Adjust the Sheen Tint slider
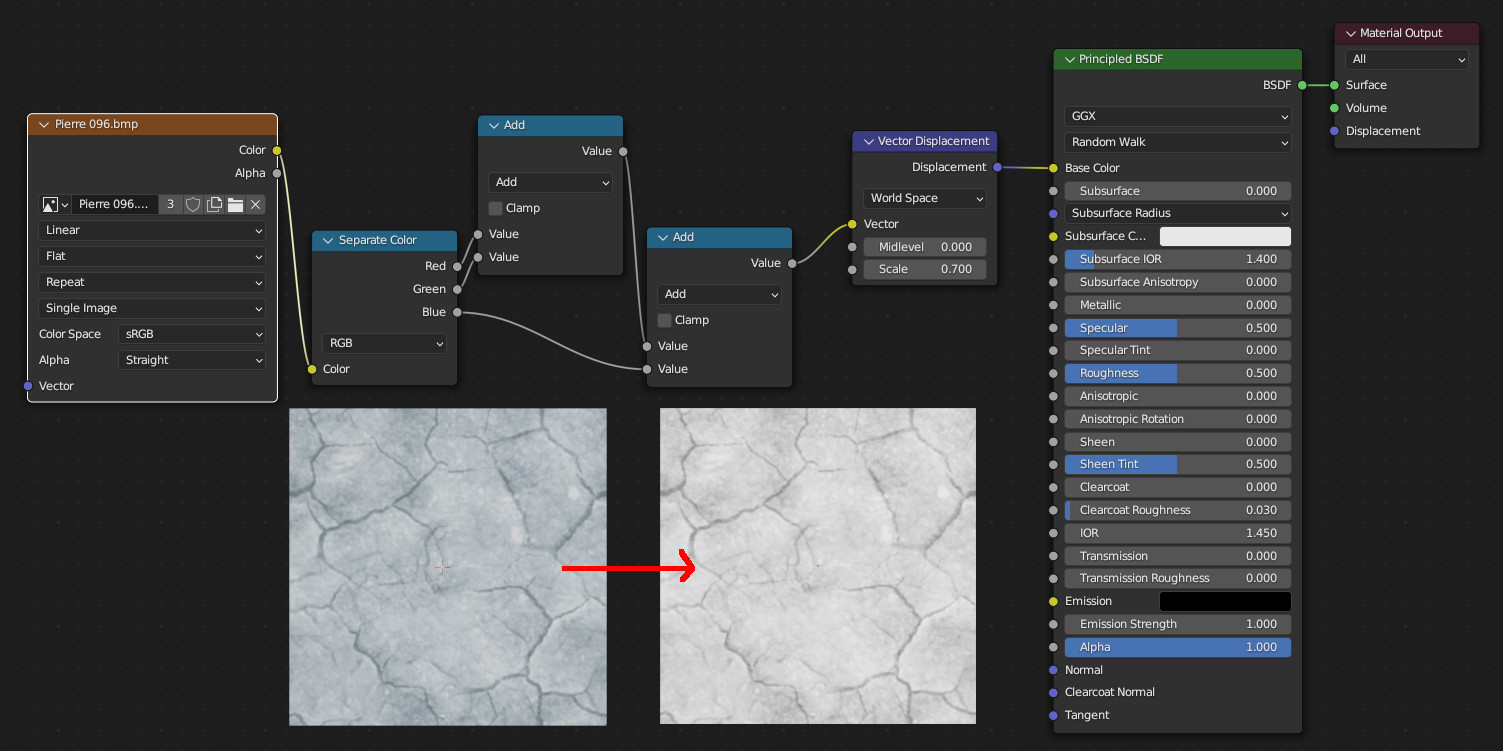Viewport: 1503px width, 751px height. pyautogui.click(x=1177, y=464)
